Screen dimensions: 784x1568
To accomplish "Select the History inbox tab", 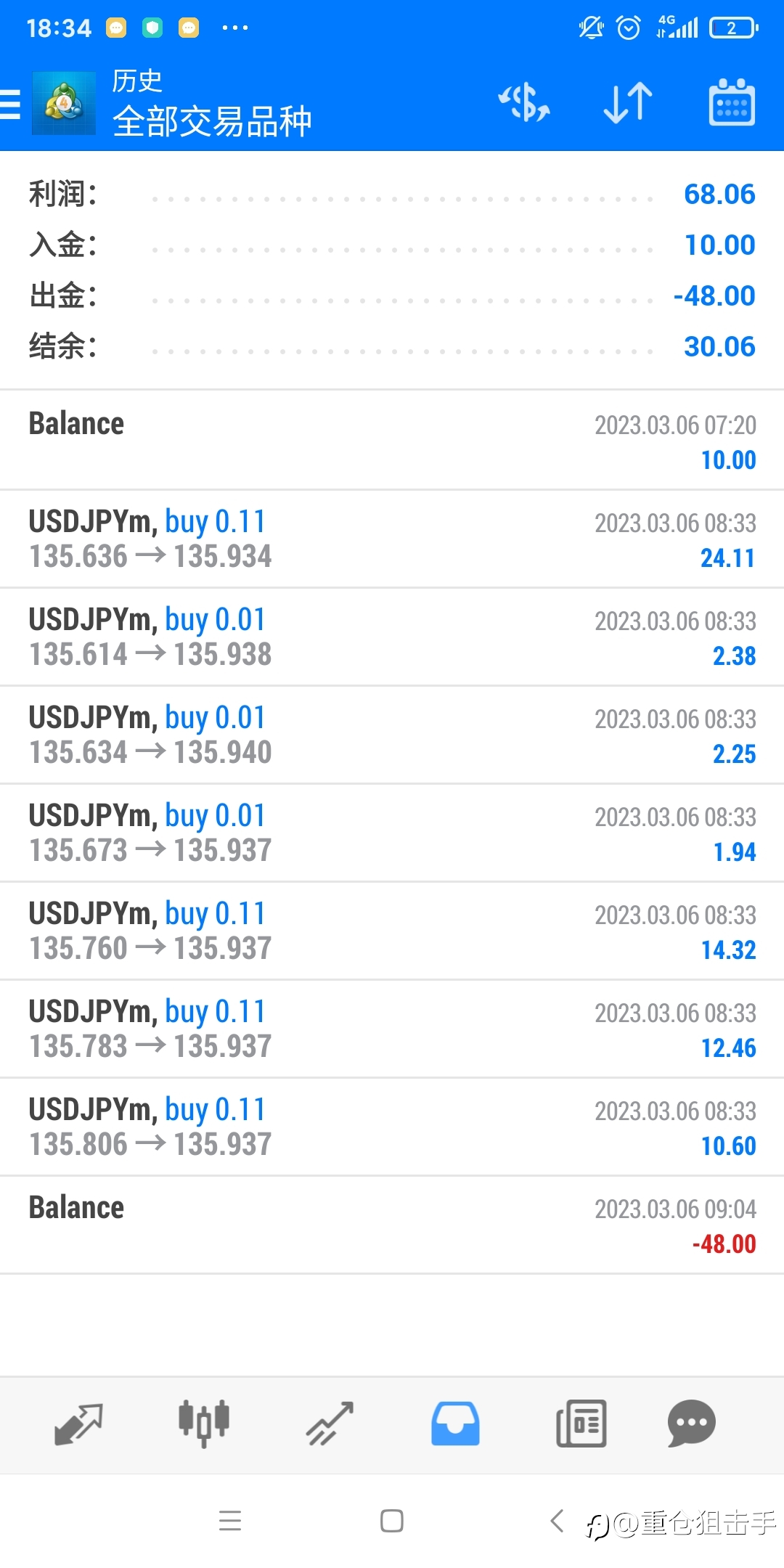I will 455,1424.
